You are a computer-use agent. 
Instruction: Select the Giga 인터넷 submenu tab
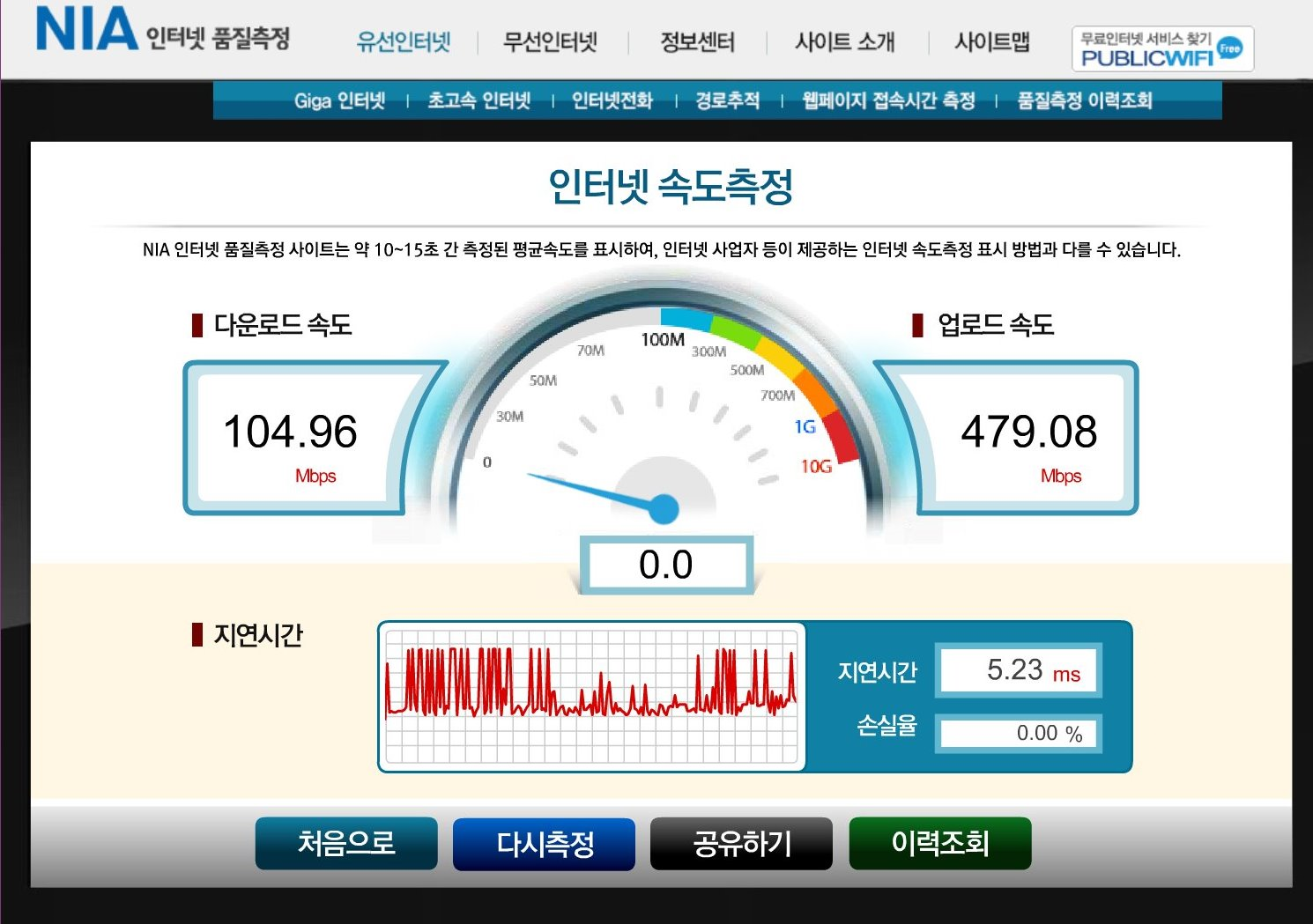click(x=339, y=100)
